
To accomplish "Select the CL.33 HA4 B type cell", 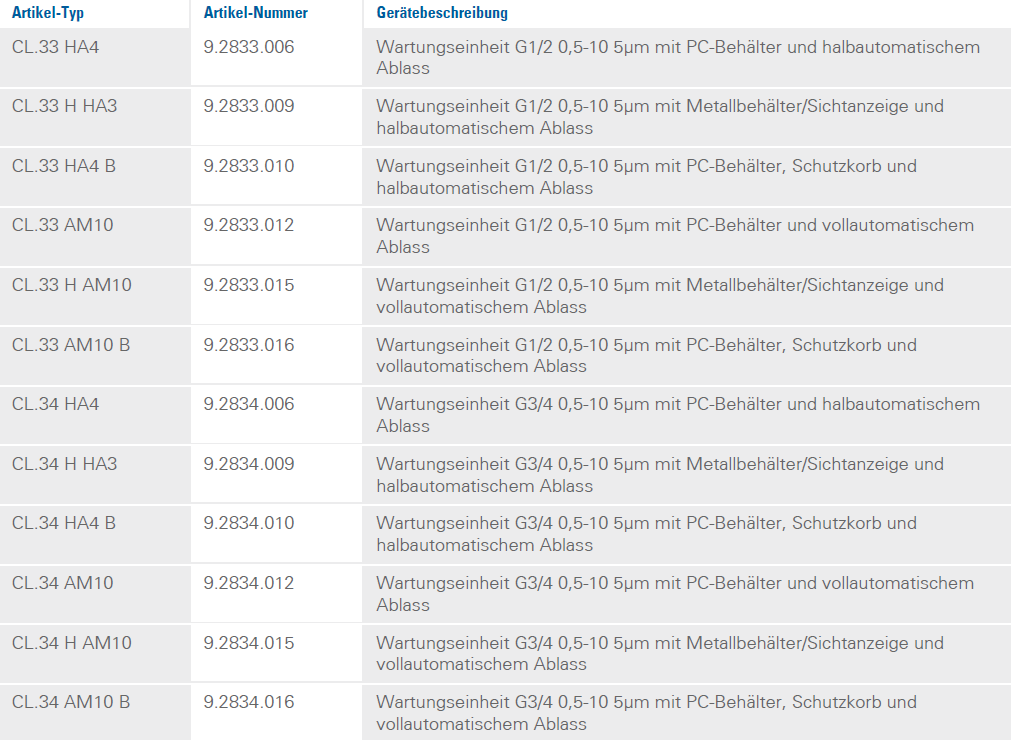I will tap(64, 166).
